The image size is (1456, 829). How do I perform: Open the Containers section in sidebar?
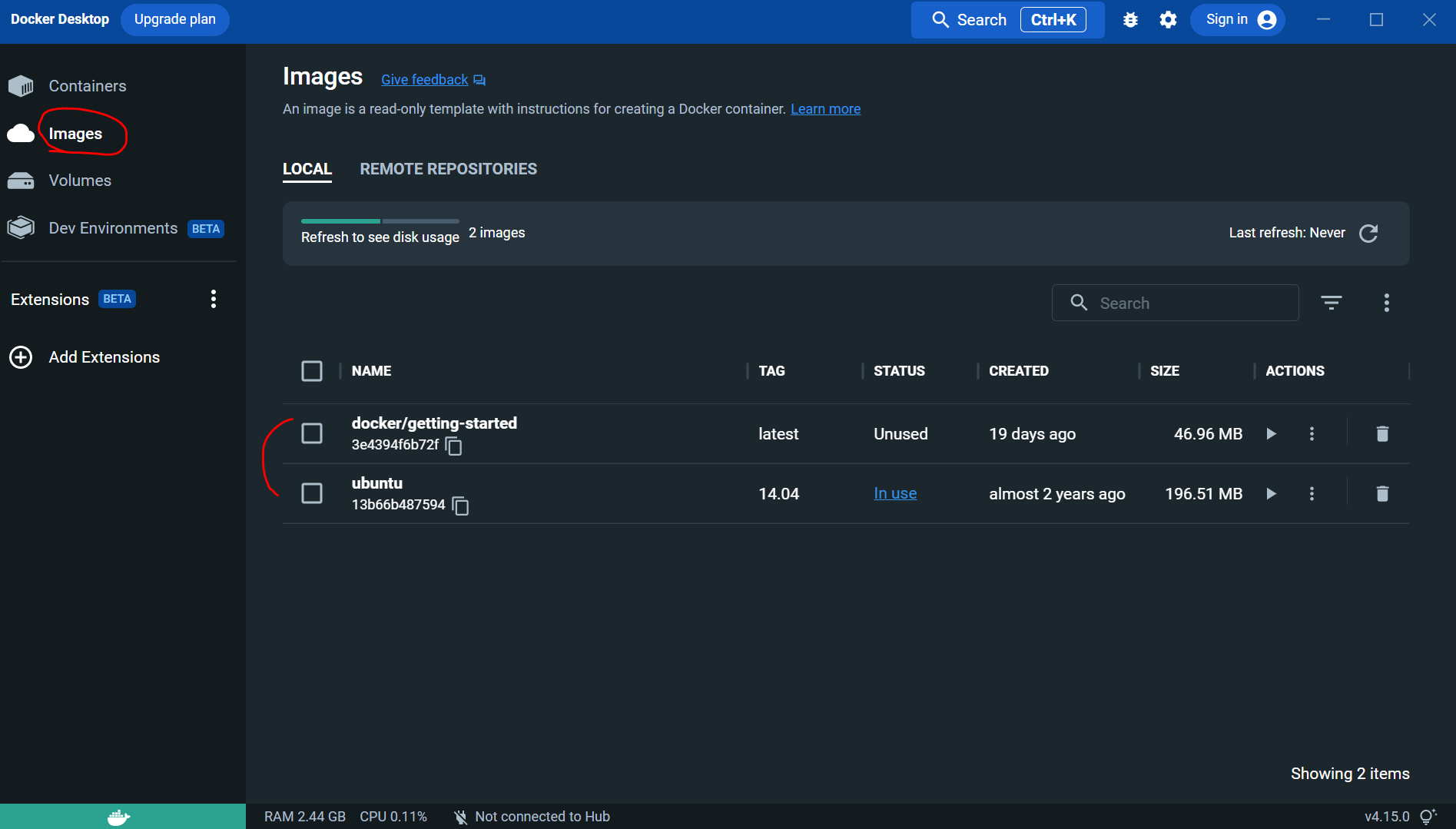click(x=21, y=86)
